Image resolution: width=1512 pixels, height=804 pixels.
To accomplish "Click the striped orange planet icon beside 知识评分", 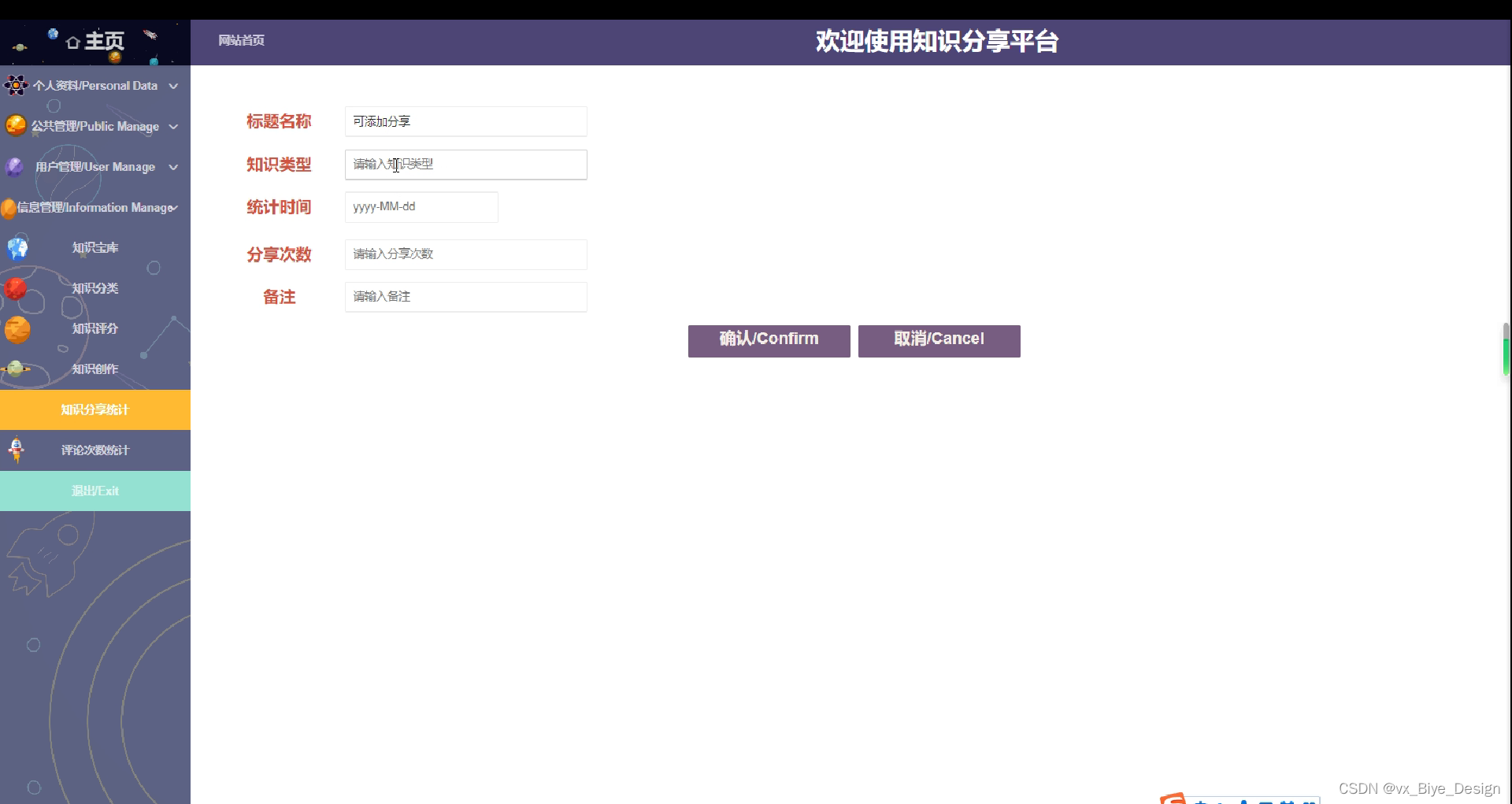I will [x=17, y=329].
